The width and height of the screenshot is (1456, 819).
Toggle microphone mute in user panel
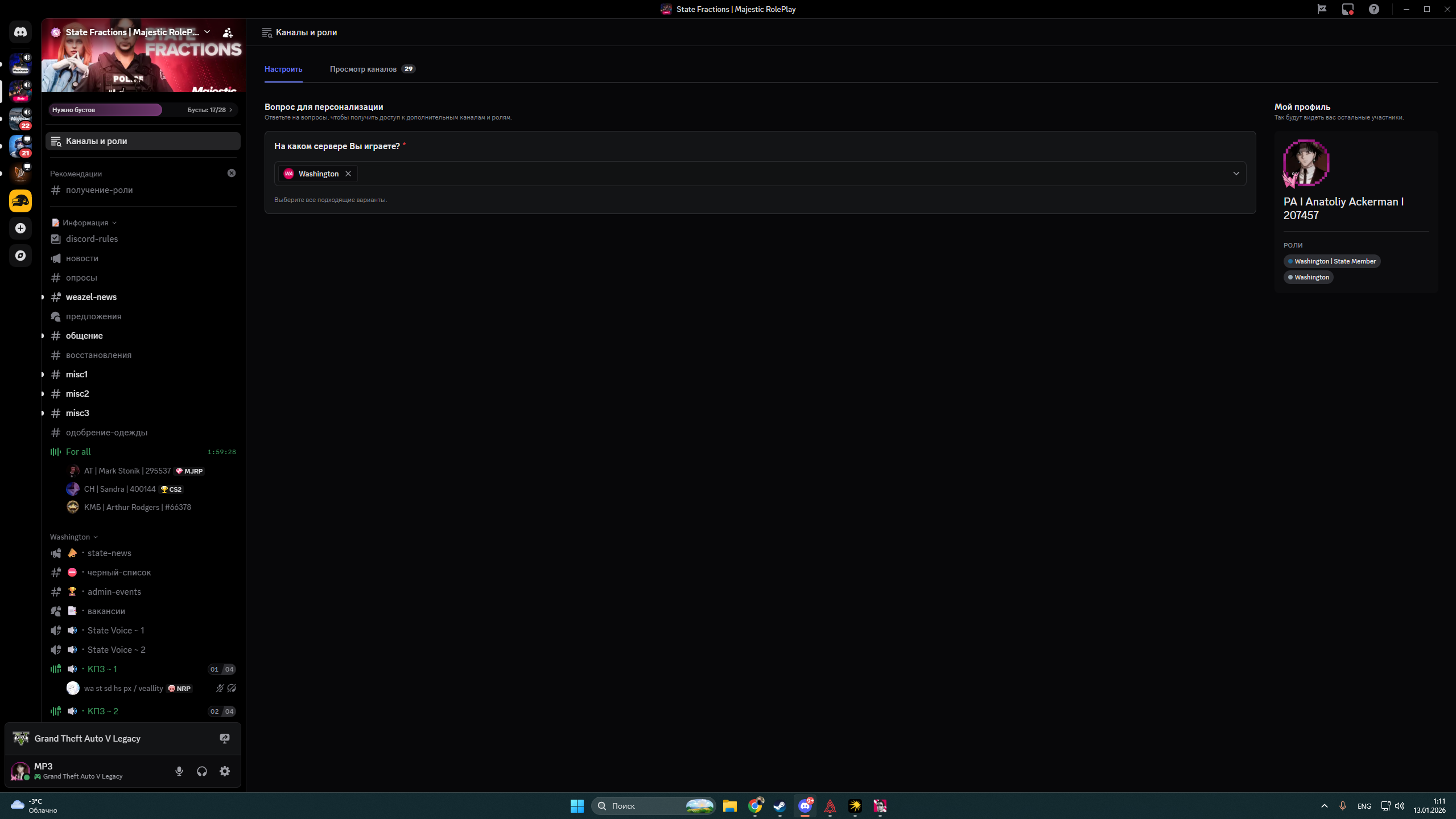[x=179, y=771]
